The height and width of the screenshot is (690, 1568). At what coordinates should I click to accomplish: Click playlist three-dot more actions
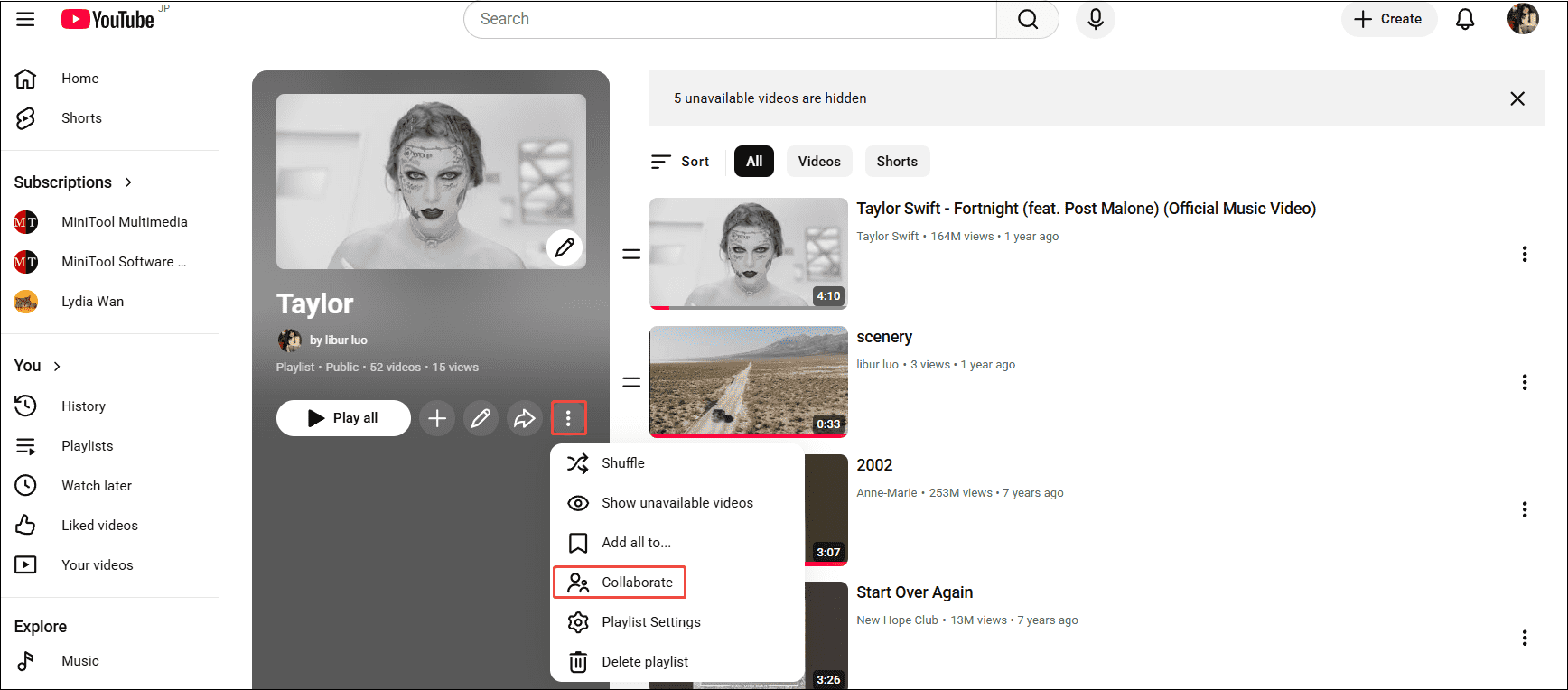point(568,418)
